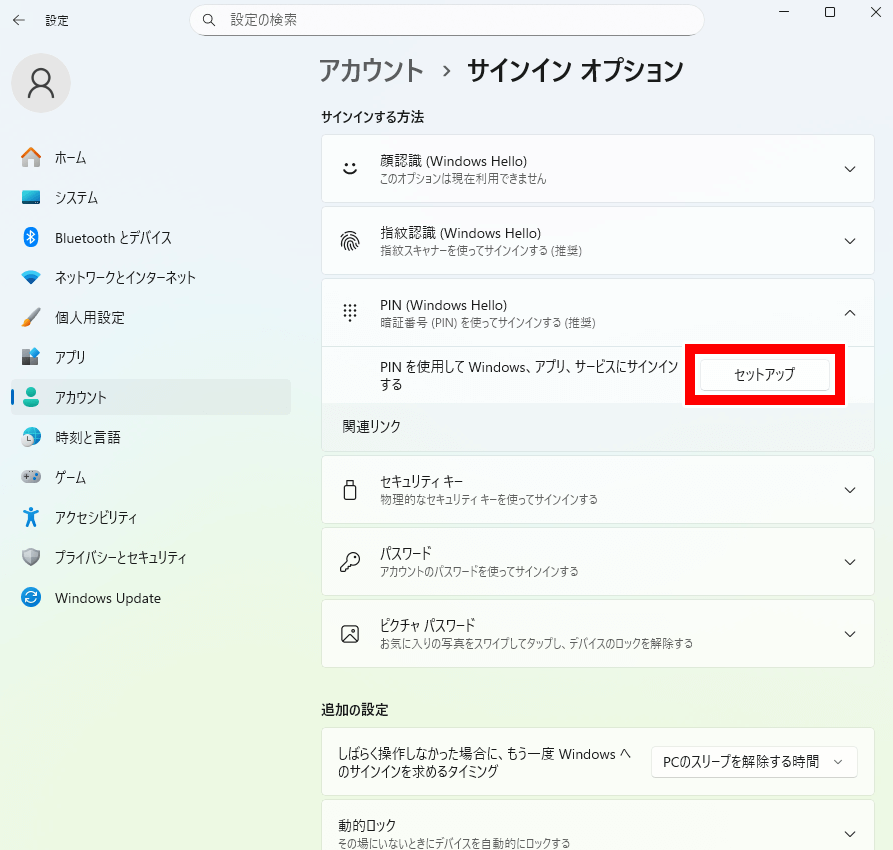Open the Windows Update icon
The image size is (893, 850).
click(31, 598)
